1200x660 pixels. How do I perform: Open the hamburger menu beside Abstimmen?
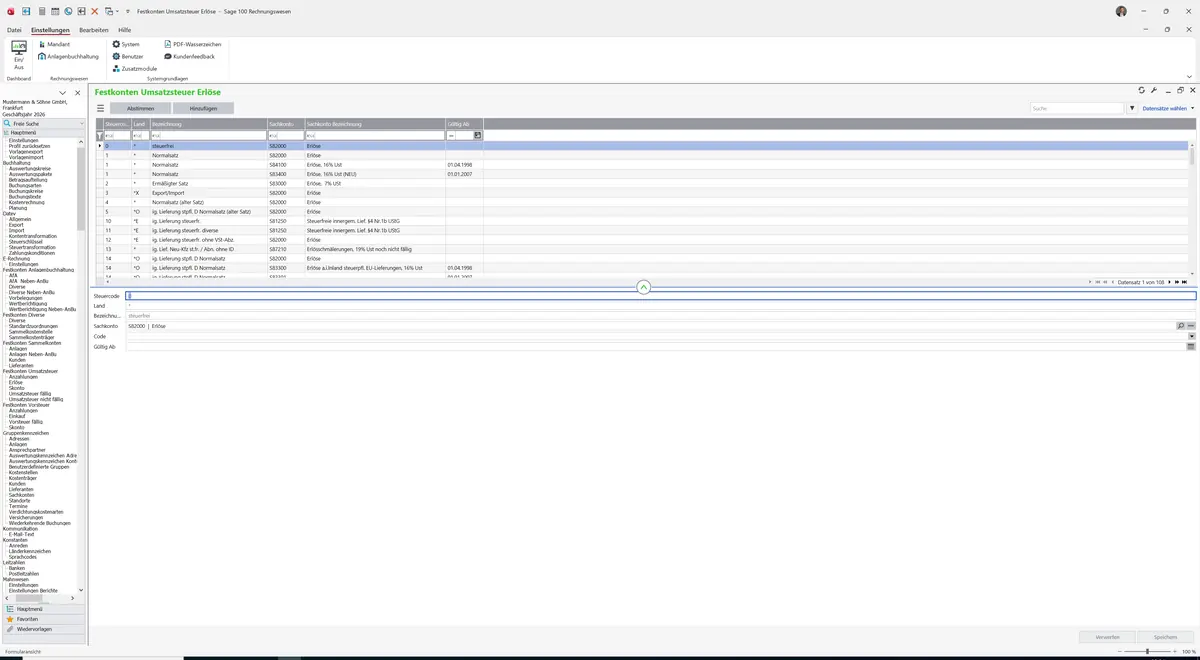(100, 108)
